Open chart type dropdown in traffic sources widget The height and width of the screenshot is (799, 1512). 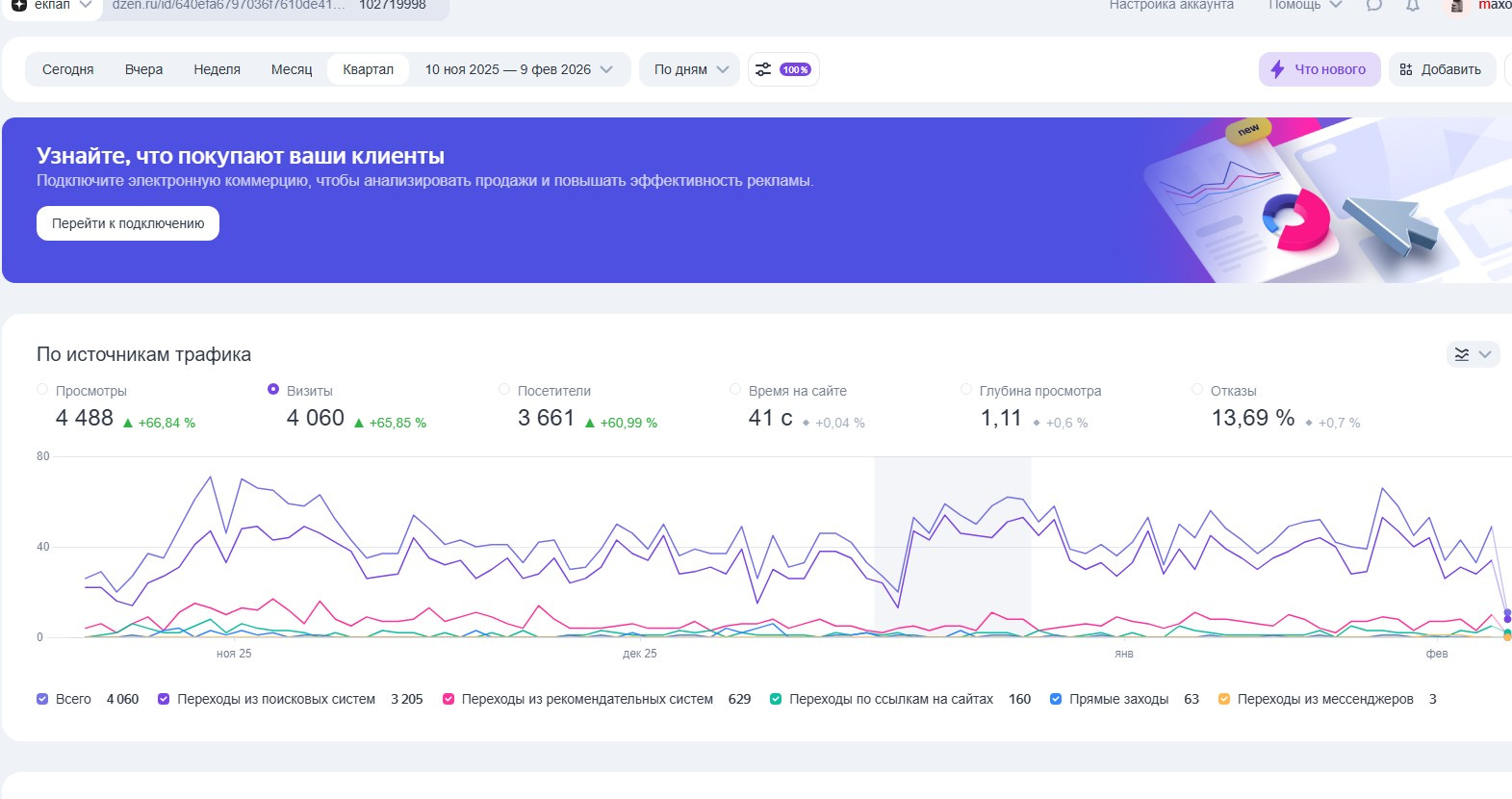[1473, 354]
